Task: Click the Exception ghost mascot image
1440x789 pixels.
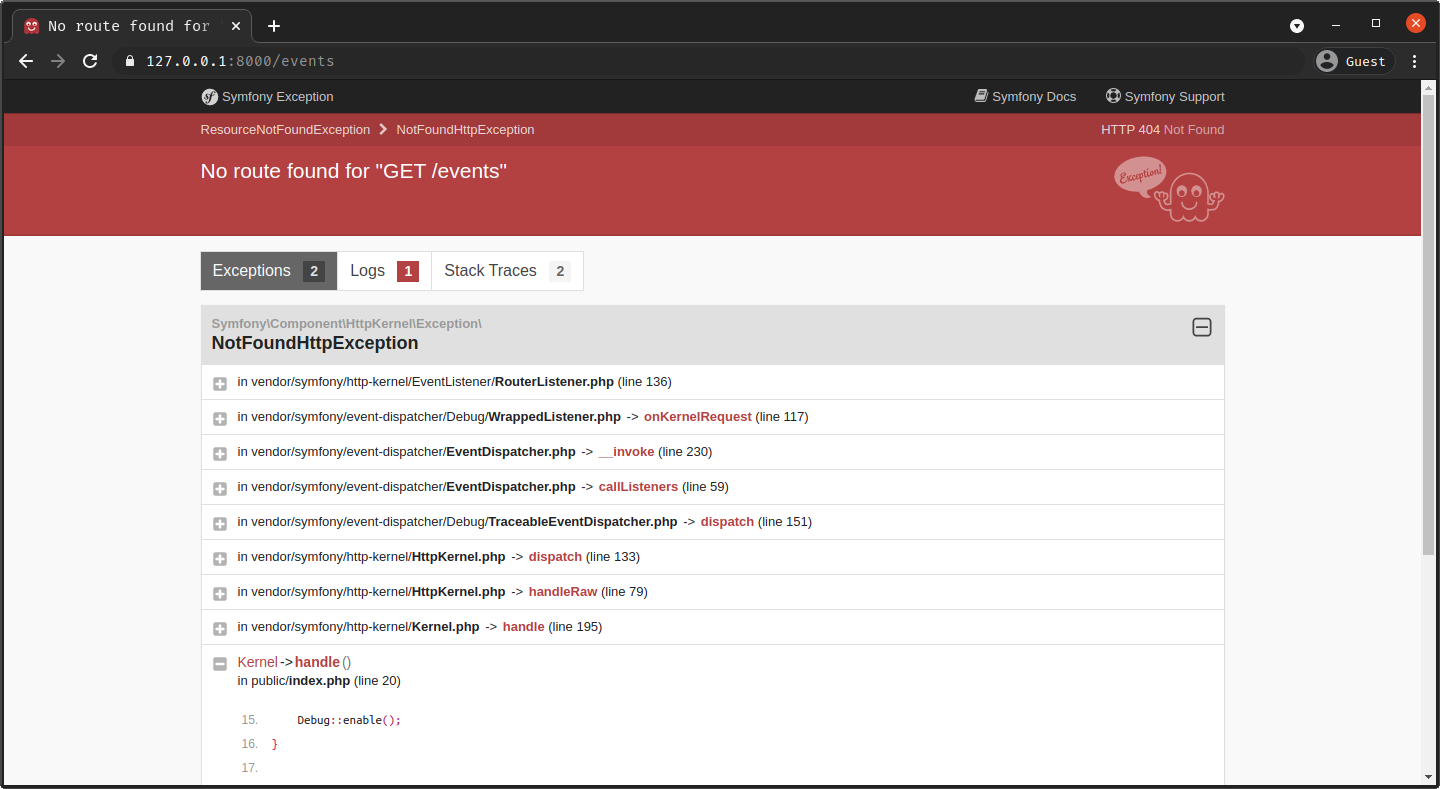Action: tap(1168, 189)
